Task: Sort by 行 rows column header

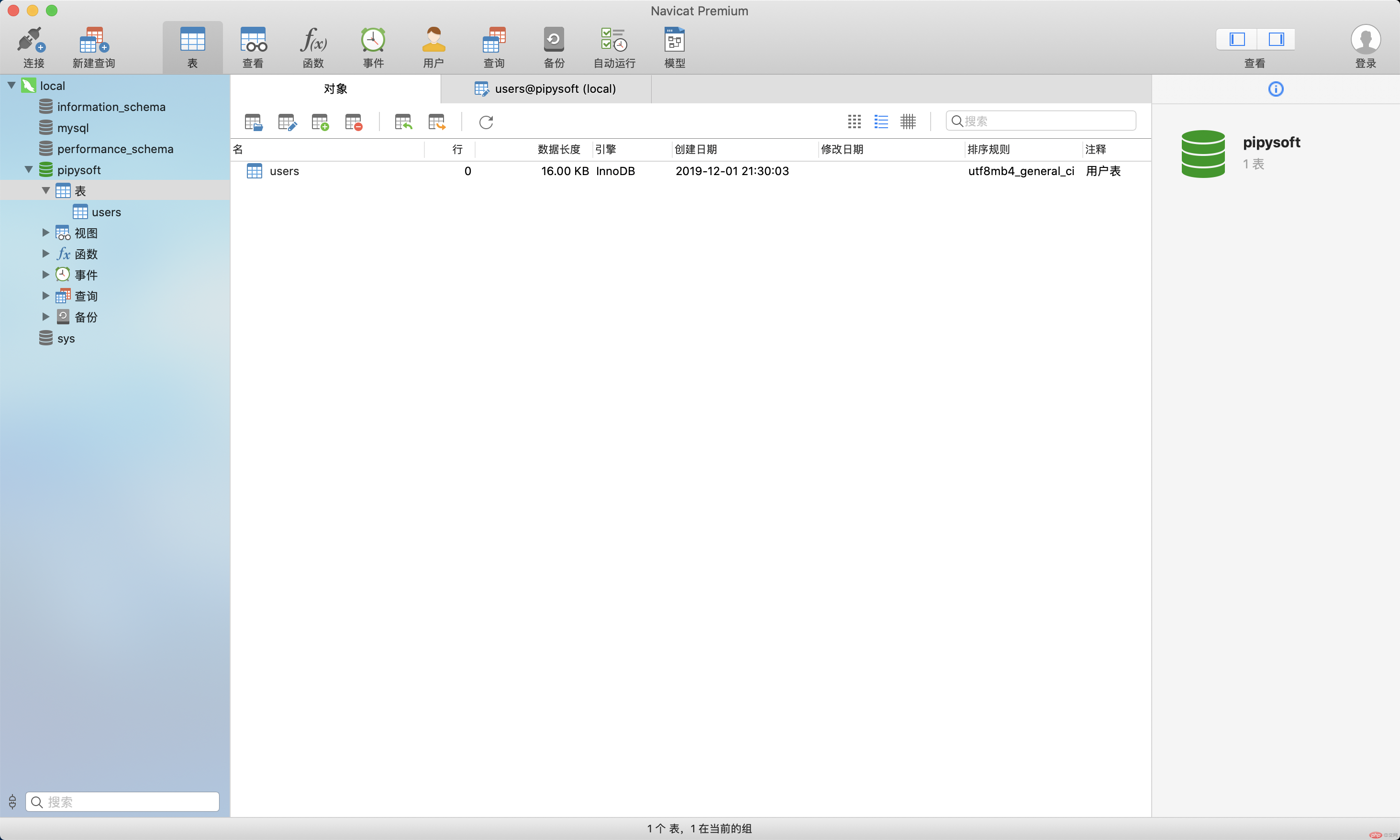Action: [x=449, y=149]
